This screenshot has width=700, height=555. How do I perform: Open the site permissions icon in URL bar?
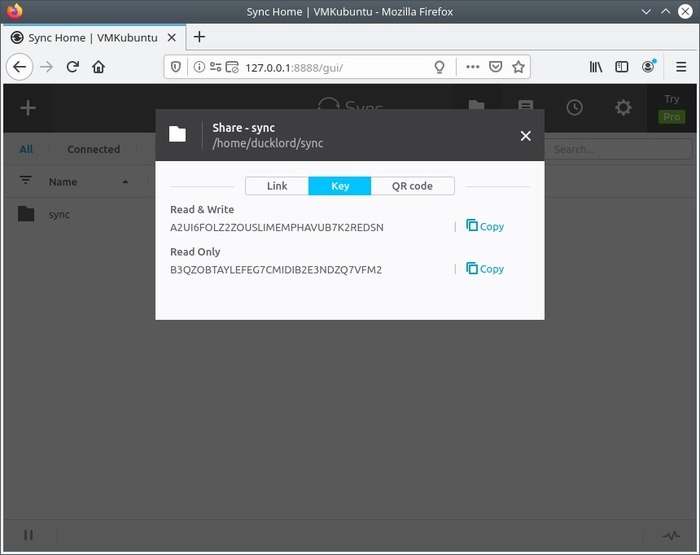coord(216,67)
